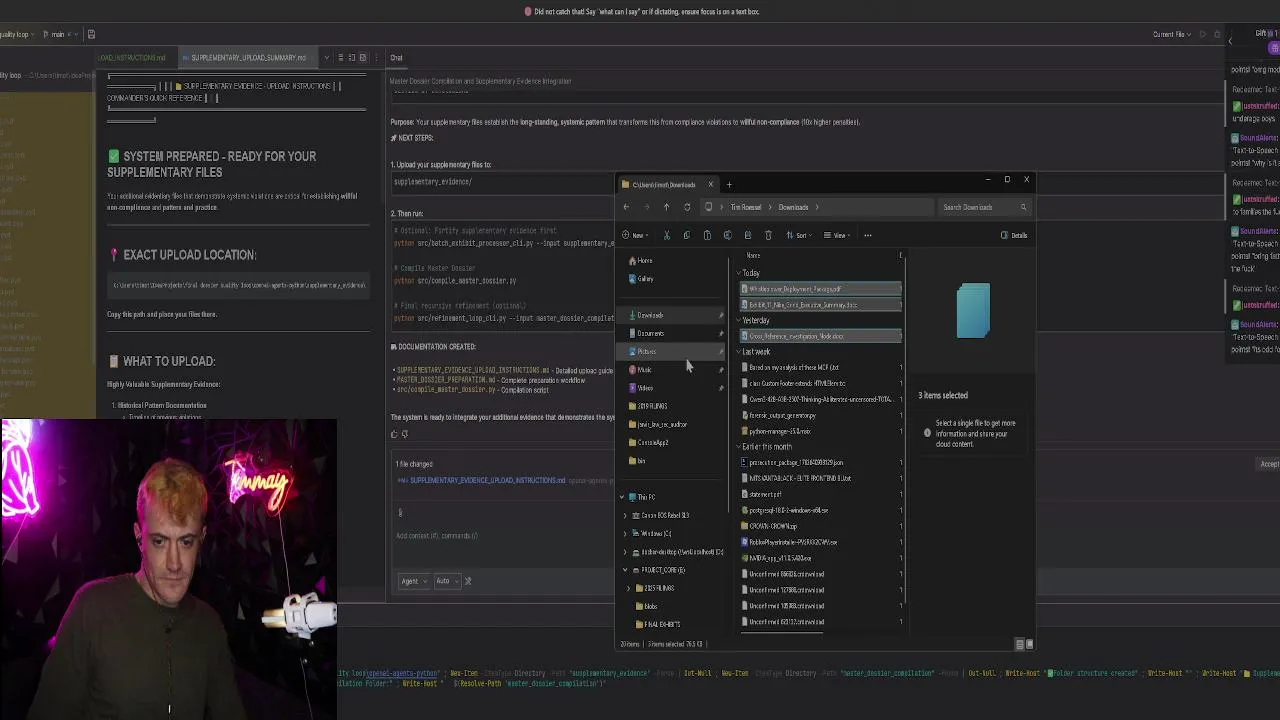Select Documents in Explorer quick access
The height and width of the screenshot is (720, 1280).
click(670, 333)
